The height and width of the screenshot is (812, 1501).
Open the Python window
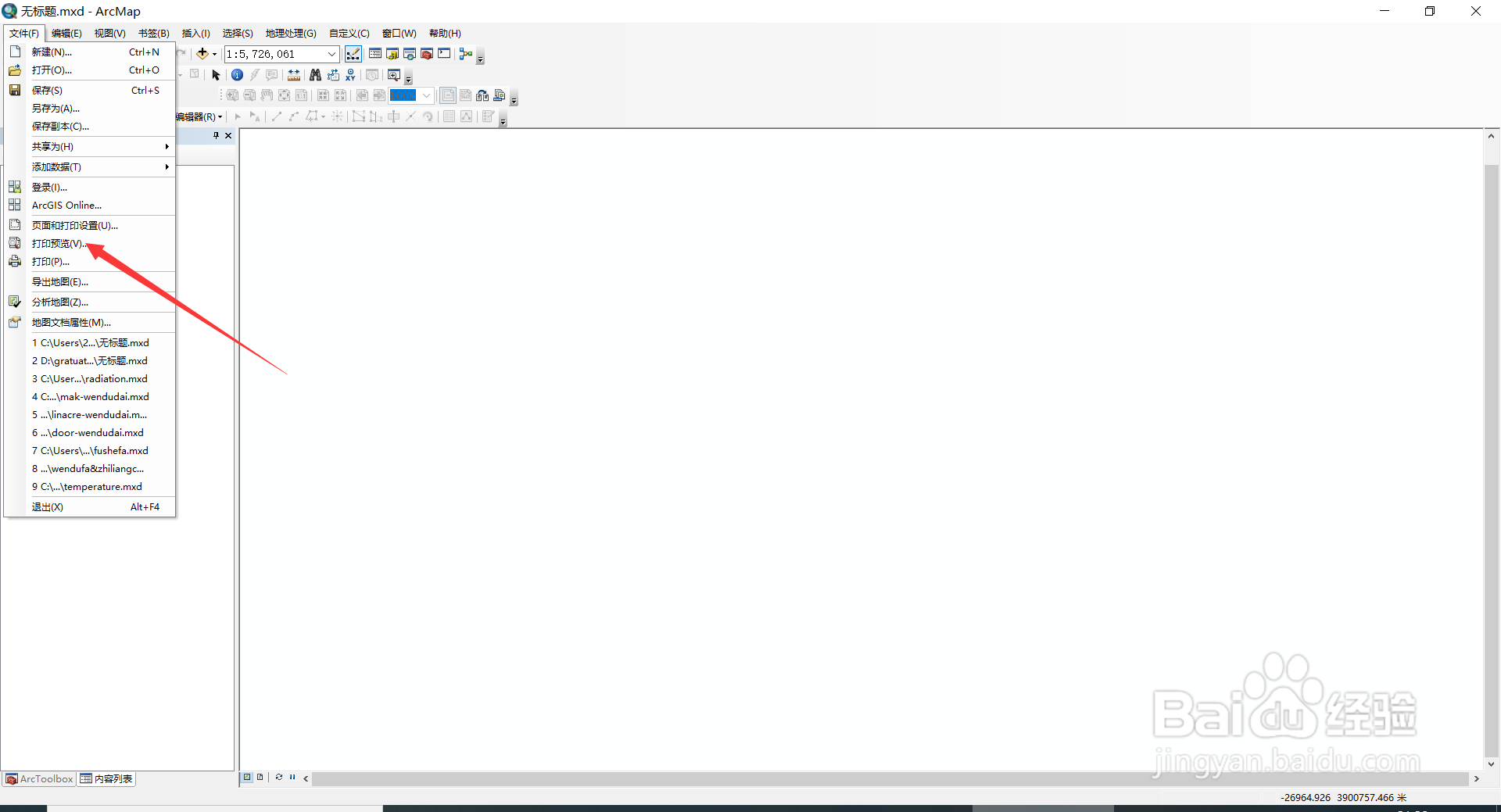coord(444,53)
